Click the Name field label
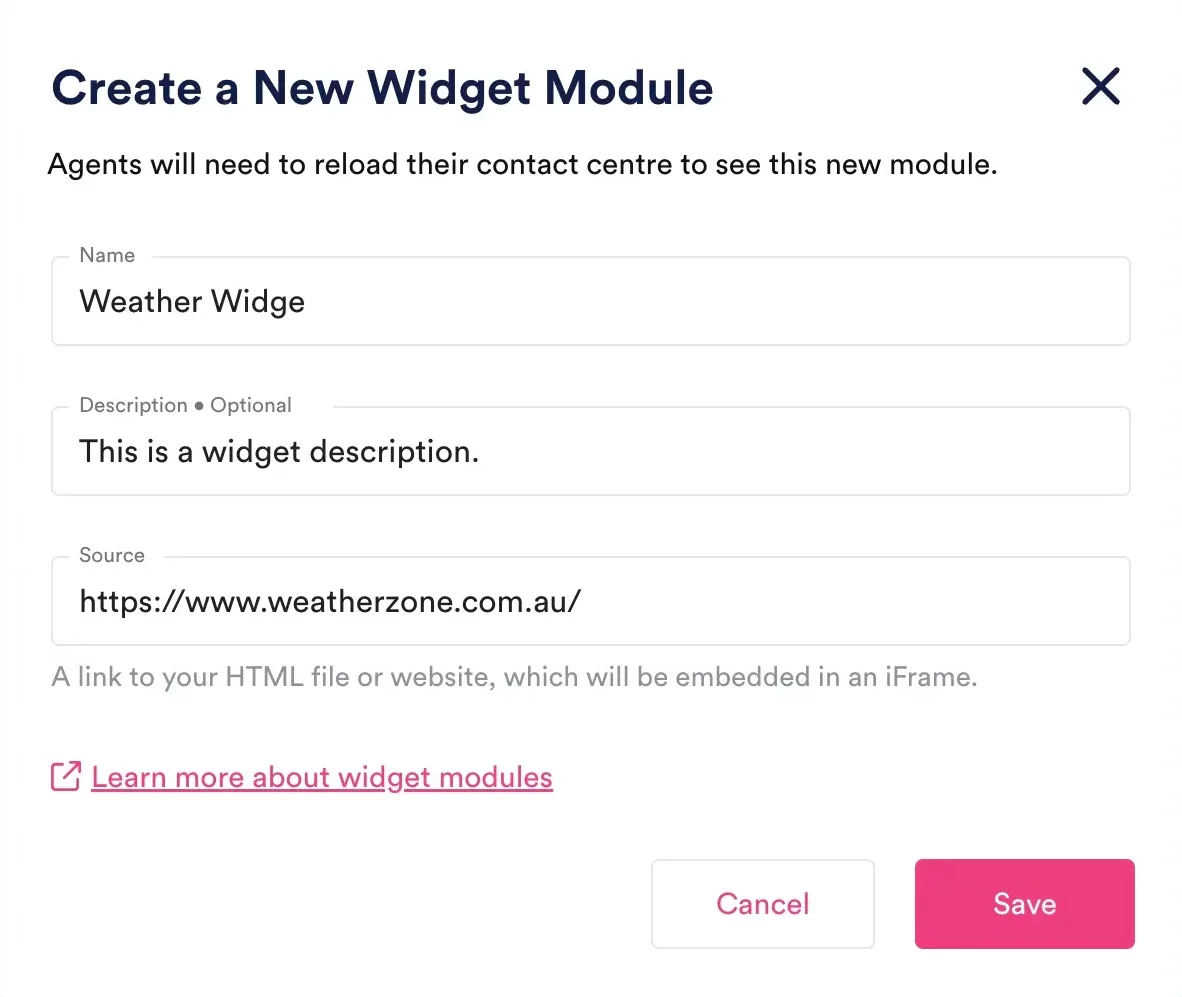Viewport: 1182px width, 997px height. [x=107, y=255]
